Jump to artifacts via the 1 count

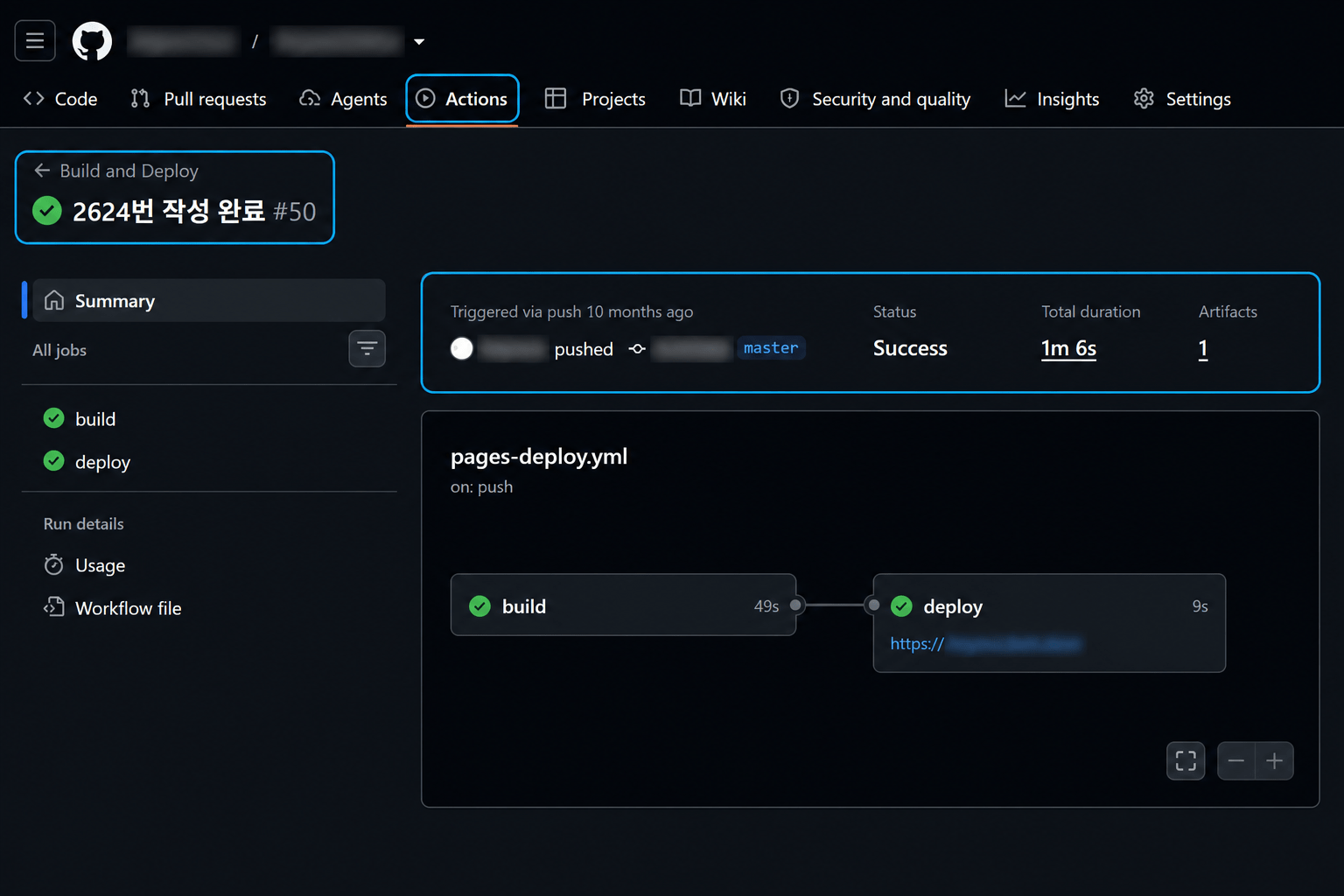[1203, 348]
